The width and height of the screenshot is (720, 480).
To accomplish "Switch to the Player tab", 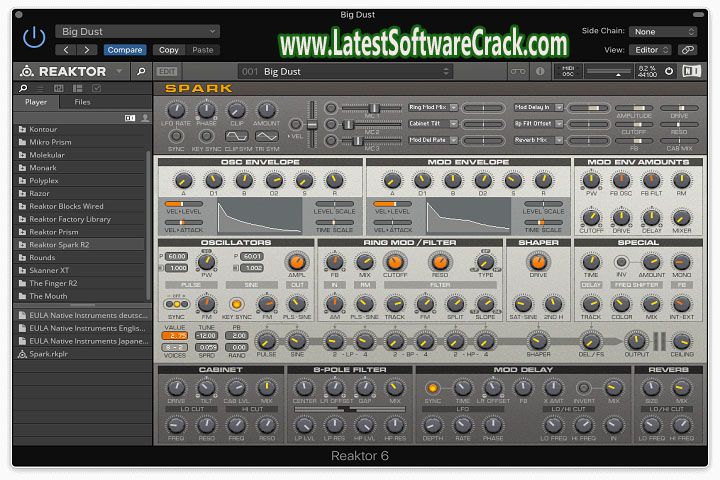I will pyautogui.click(x=36, y=102).
